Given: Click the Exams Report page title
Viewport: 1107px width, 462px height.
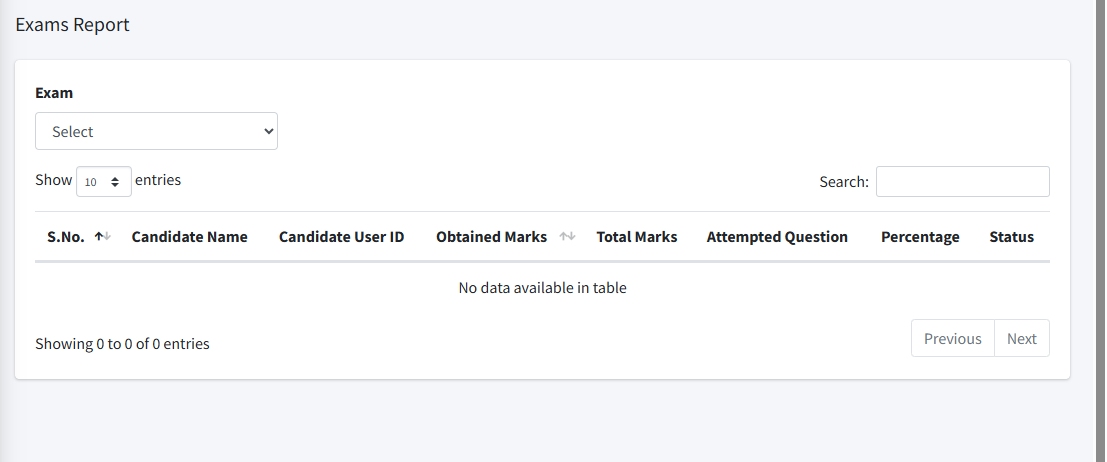Looking at the screenshot, I should click(x=72, y=25).
